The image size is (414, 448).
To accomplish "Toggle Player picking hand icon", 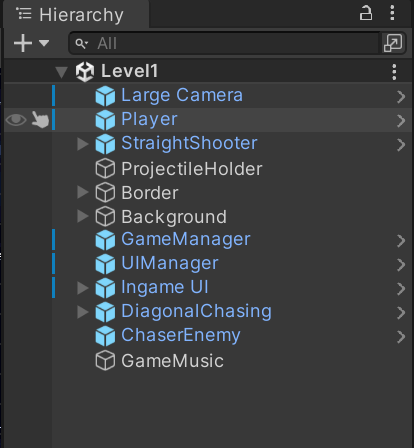I will pos(40,120).
